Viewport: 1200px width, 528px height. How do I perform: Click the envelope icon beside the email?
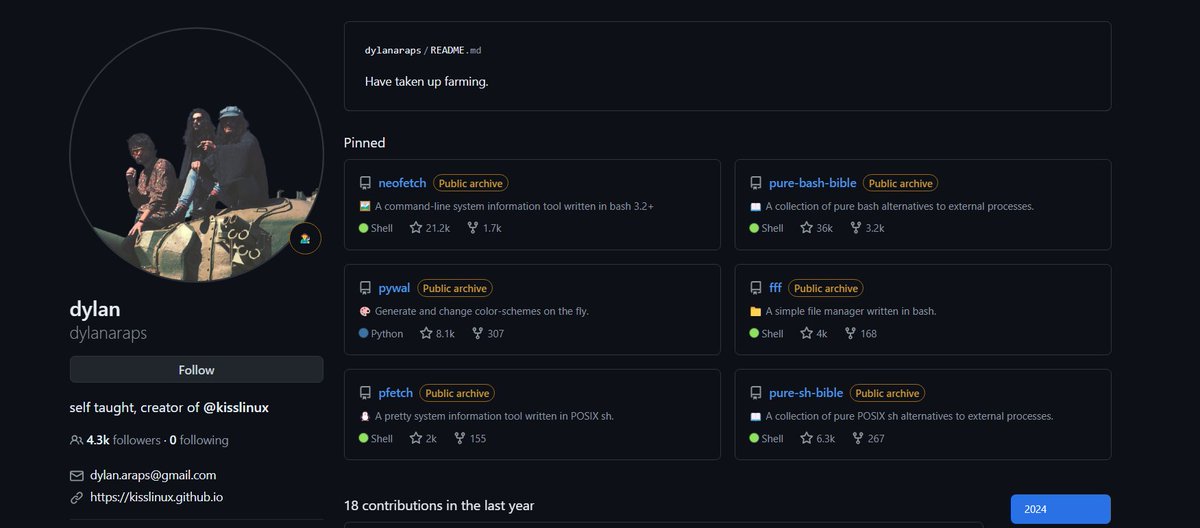[76, 476]
